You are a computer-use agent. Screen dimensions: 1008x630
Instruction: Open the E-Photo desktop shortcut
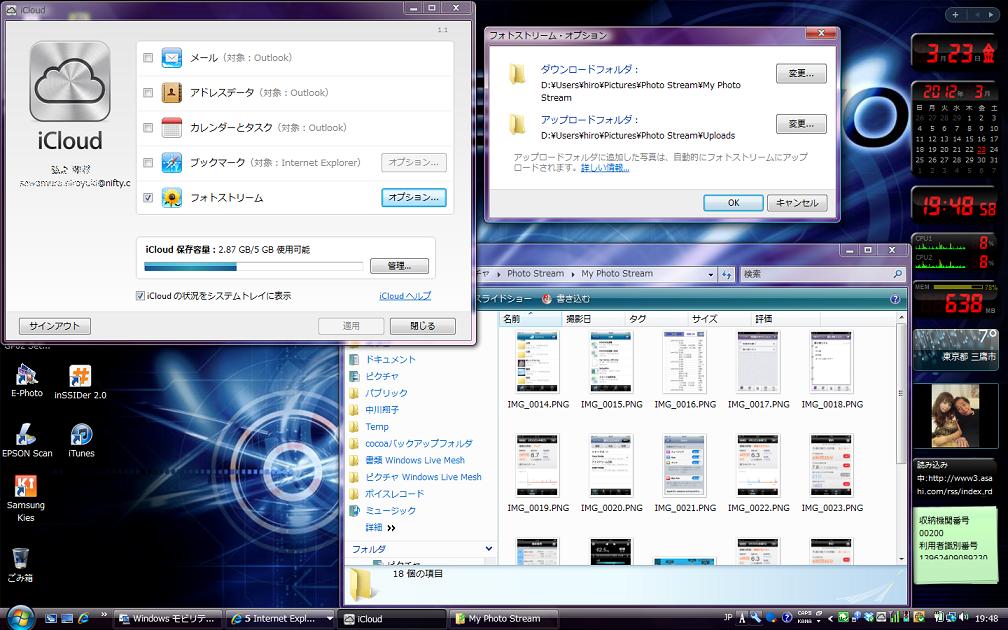click(x=26, y=381)
